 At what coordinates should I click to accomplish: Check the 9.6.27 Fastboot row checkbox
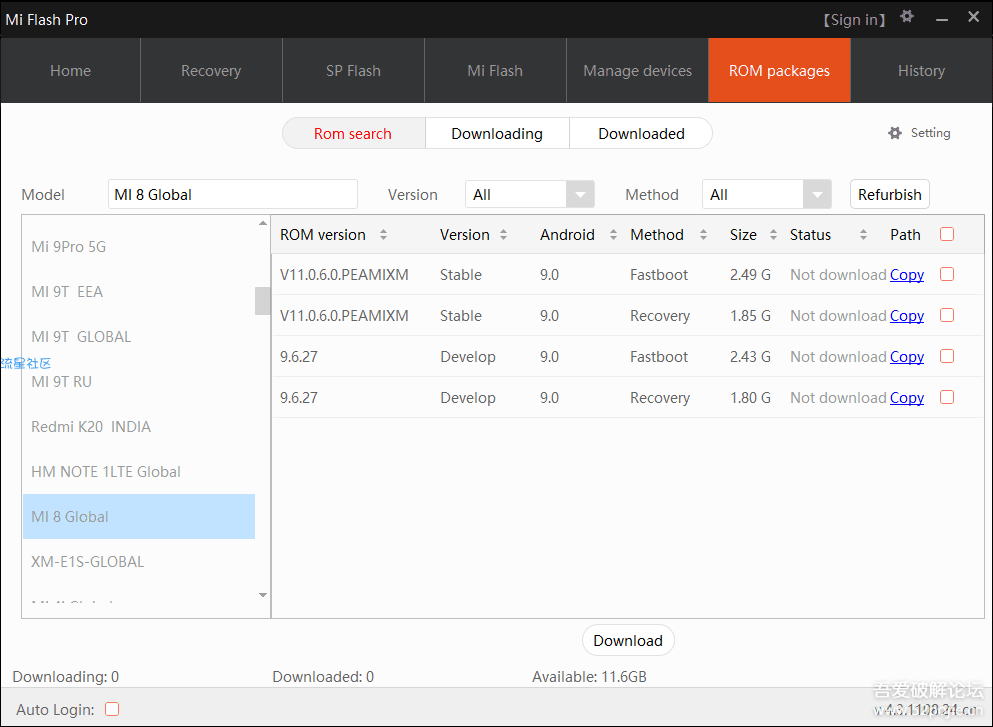[x=947, y=357]
